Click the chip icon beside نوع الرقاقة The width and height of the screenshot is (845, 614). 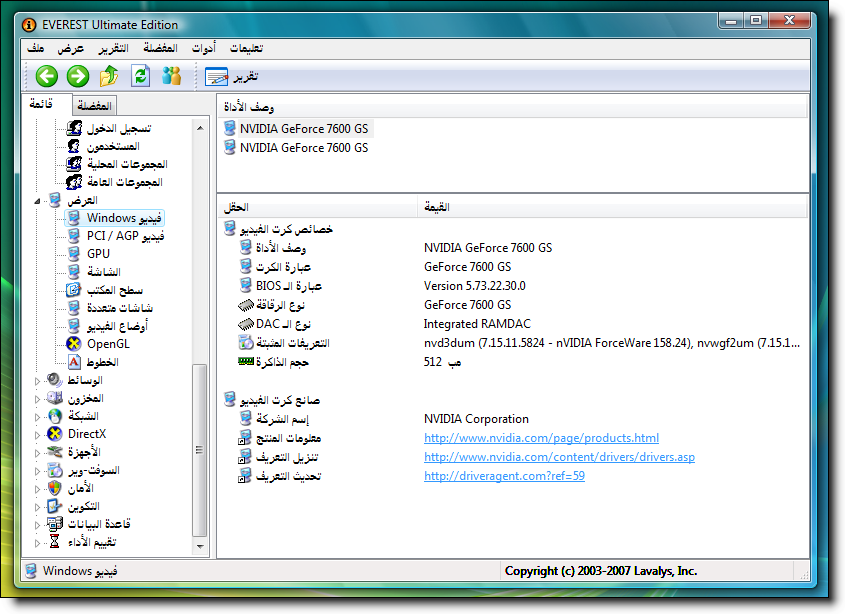click(246, 305)
